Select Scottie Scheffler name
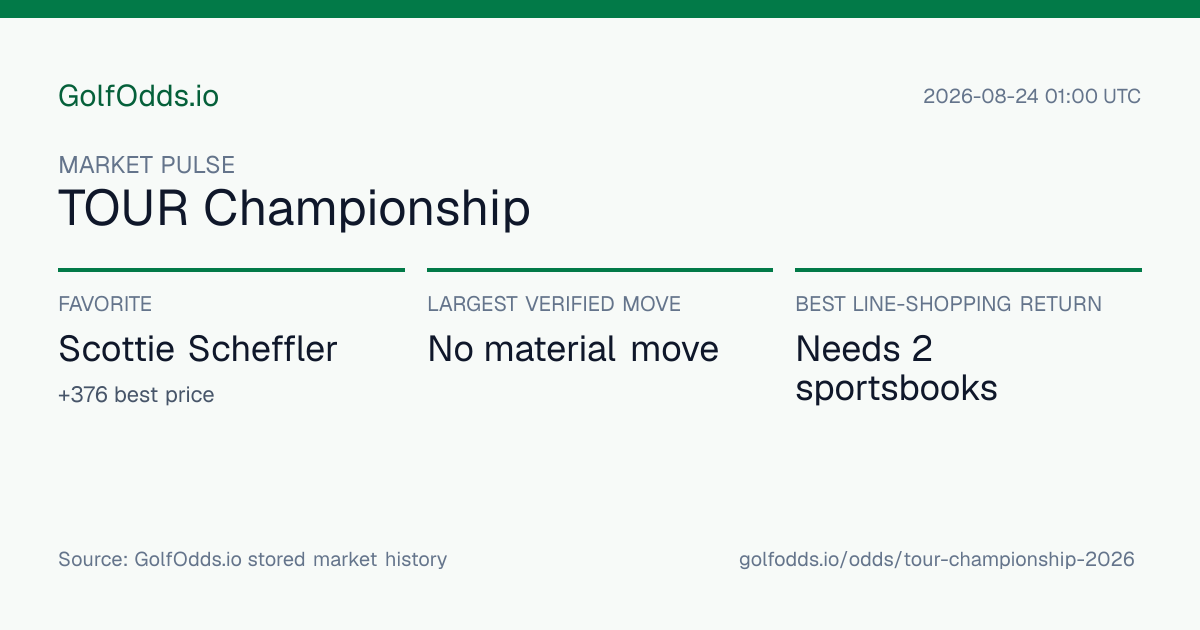 (198, 349)
